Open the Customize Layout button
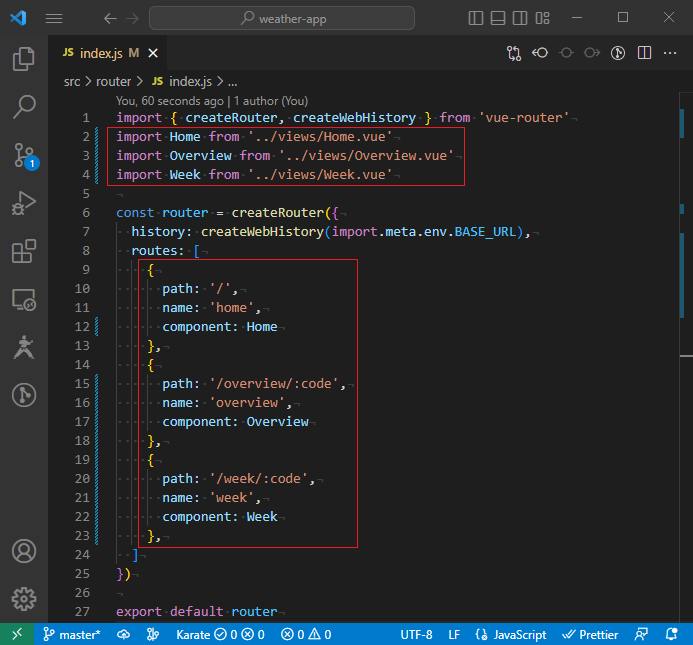The height and width of the screenshot is (645, 693). click(542, 18)
